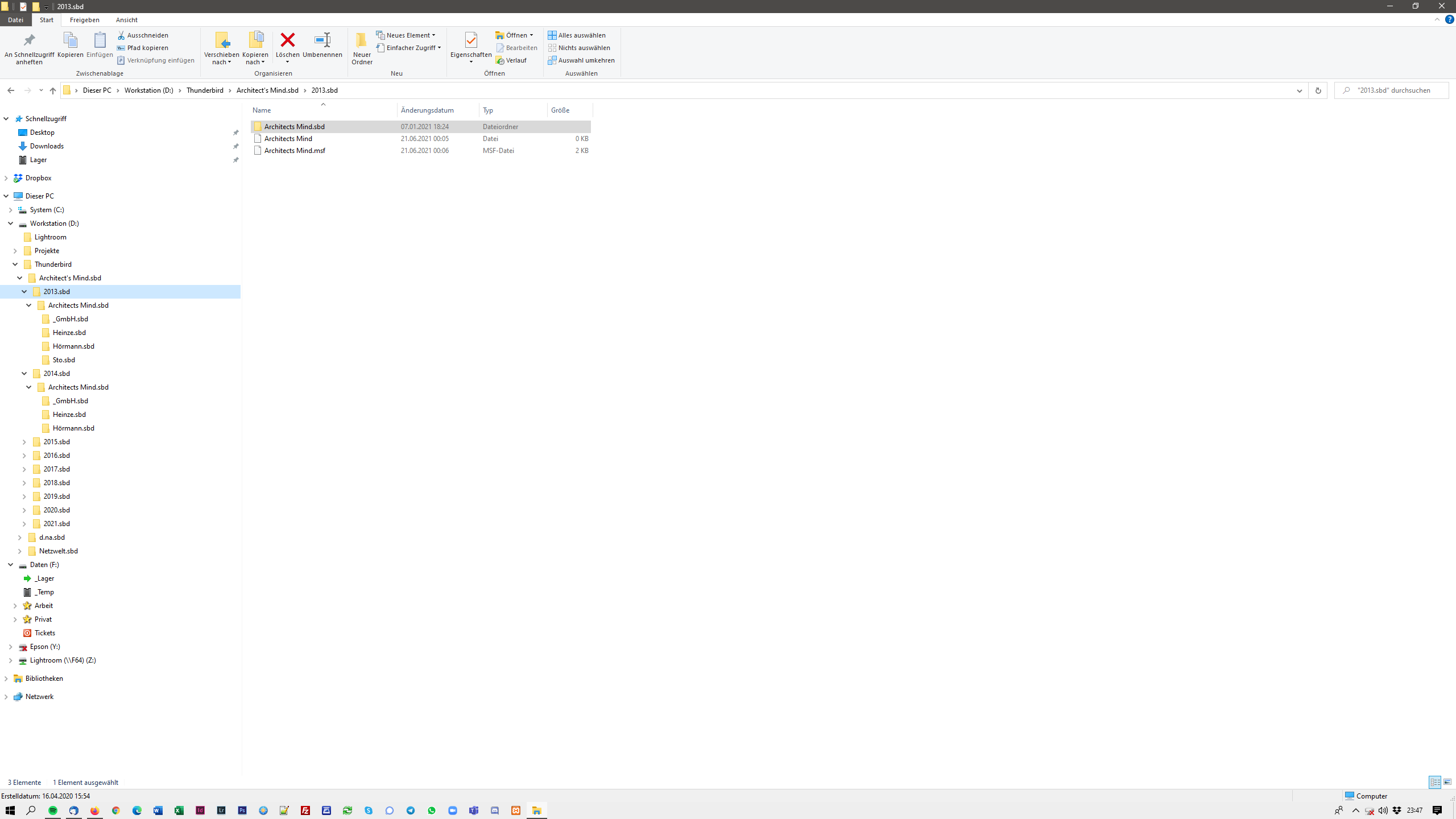Click the Umbenennen rename icon
1456x819 pixels.
[x=322, y=40]
